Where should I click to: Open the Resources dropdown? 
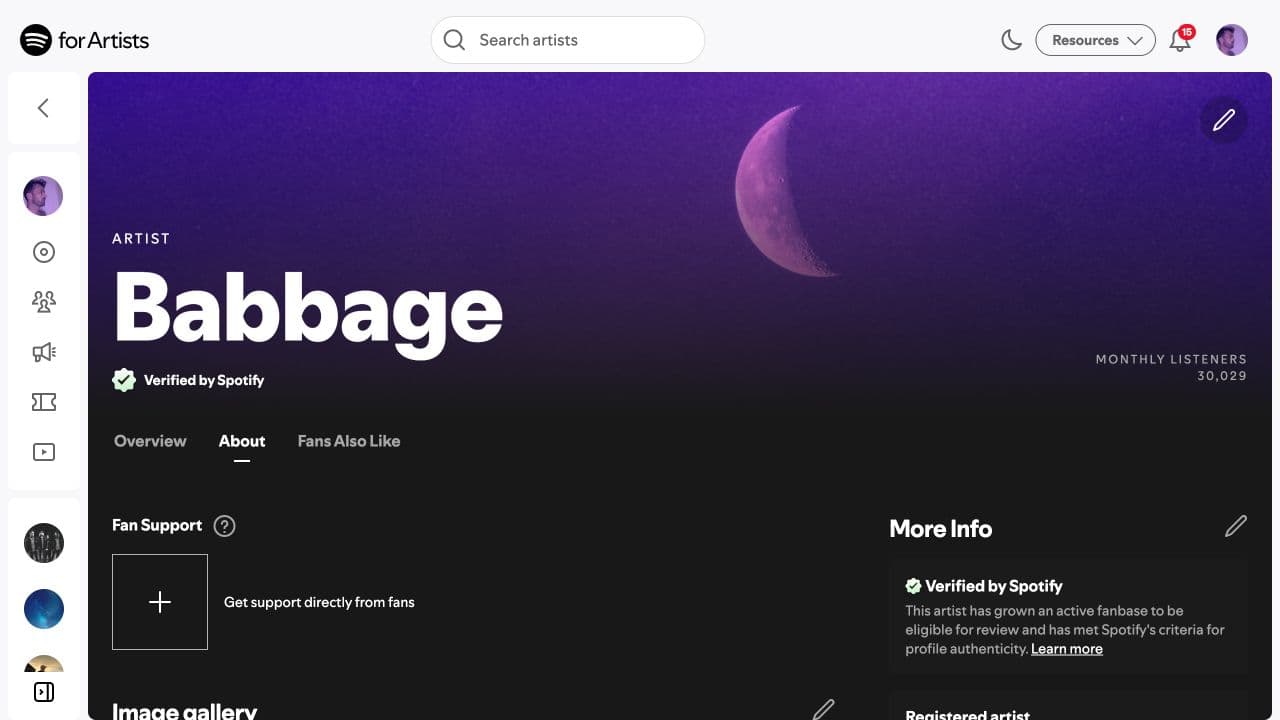[x=1096, y=40]
